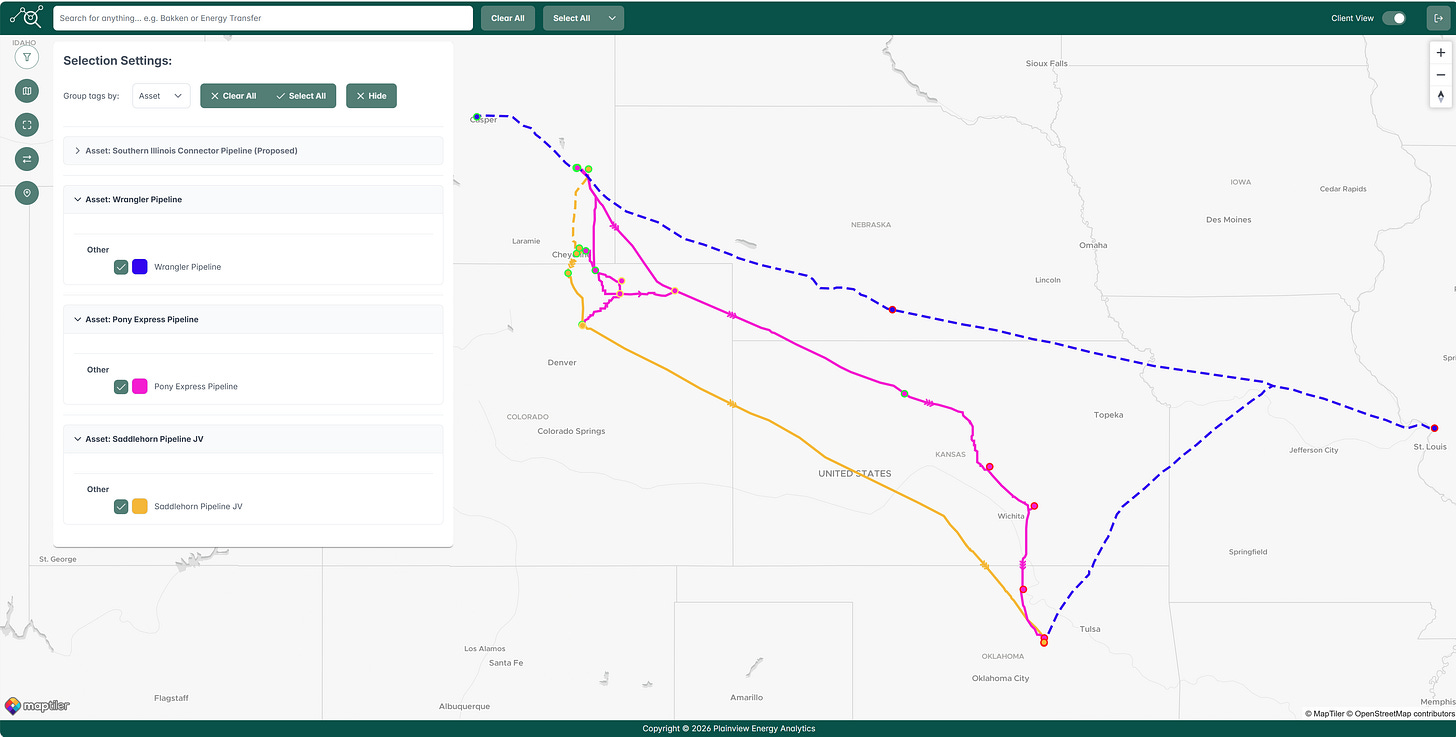Open the map layers sidebar button
1456x737 pixels.
pyautogui.click(x=27, y=91)
